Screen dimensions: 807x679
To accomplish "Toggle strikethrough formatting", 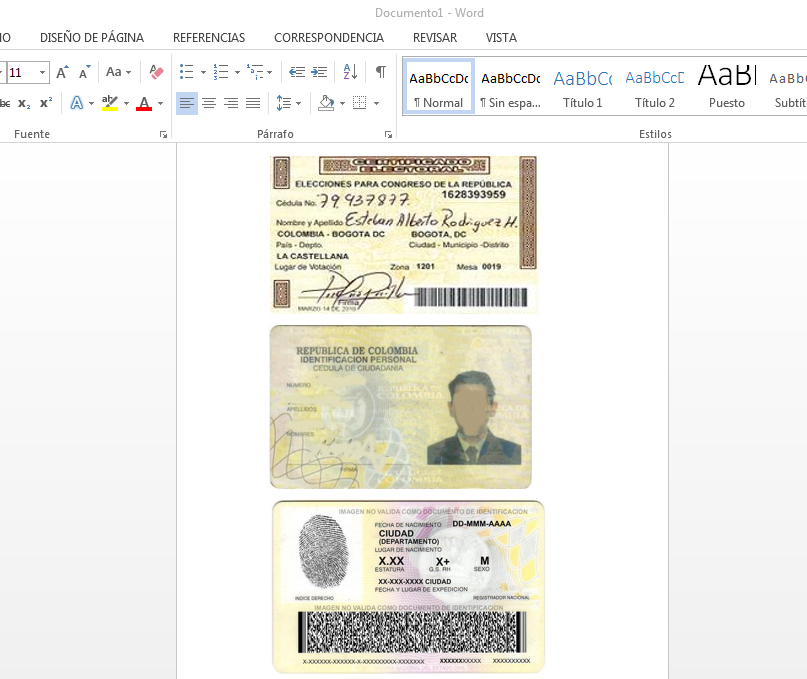I will click(x=5, y=103).
